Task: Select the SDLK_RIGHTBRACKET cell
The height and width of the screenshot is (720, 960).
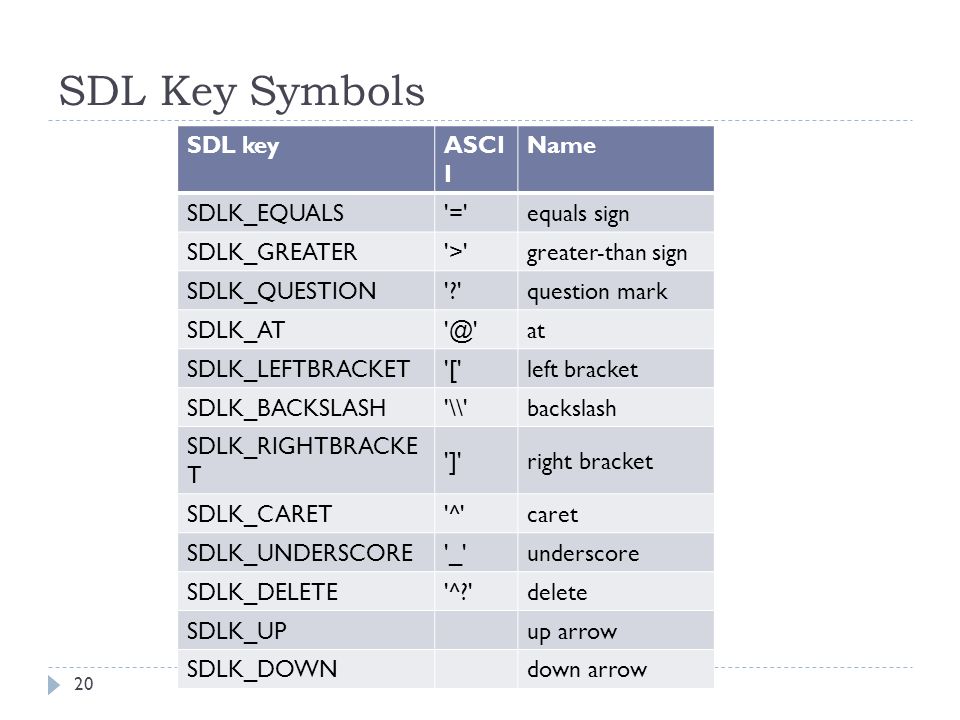Action: [x=306, y=460]
